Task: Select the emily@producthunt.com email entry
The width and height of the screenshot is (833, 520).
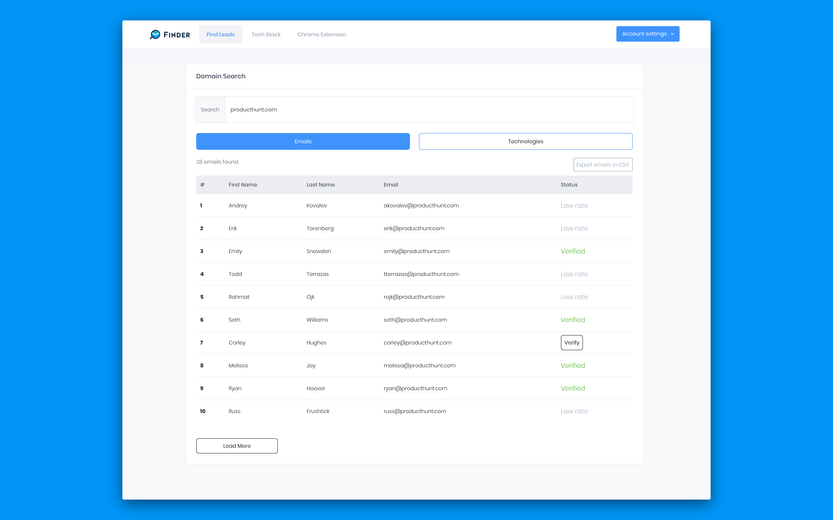Action: click(x=416, y=251)
